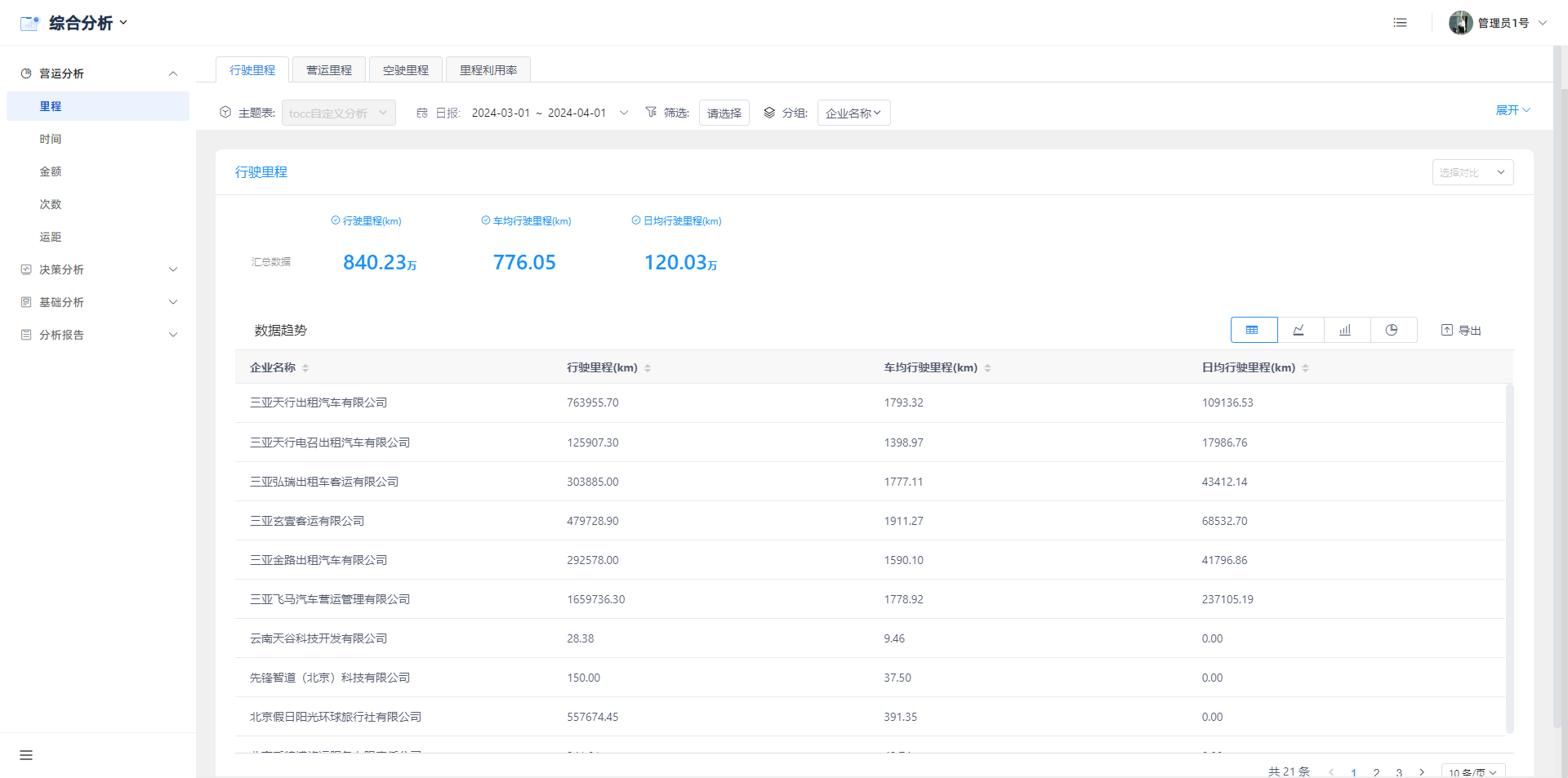
Task: Switch to the 营运里程 tab
Action: pyautogui.click(x=328, y=70)
